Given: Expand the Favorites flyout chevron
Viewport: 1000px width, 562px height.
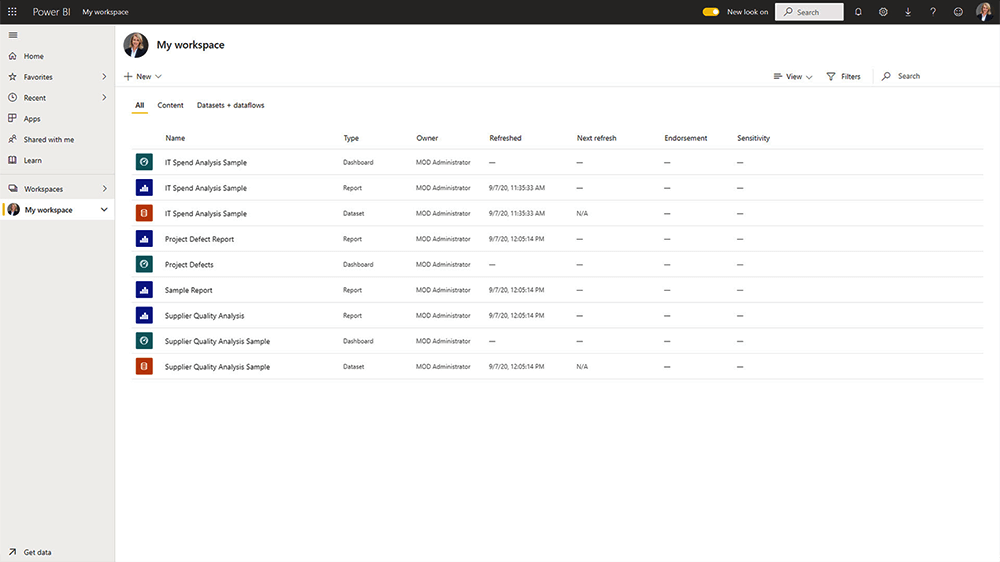Looking at the screenshot, I should point(104,77).
